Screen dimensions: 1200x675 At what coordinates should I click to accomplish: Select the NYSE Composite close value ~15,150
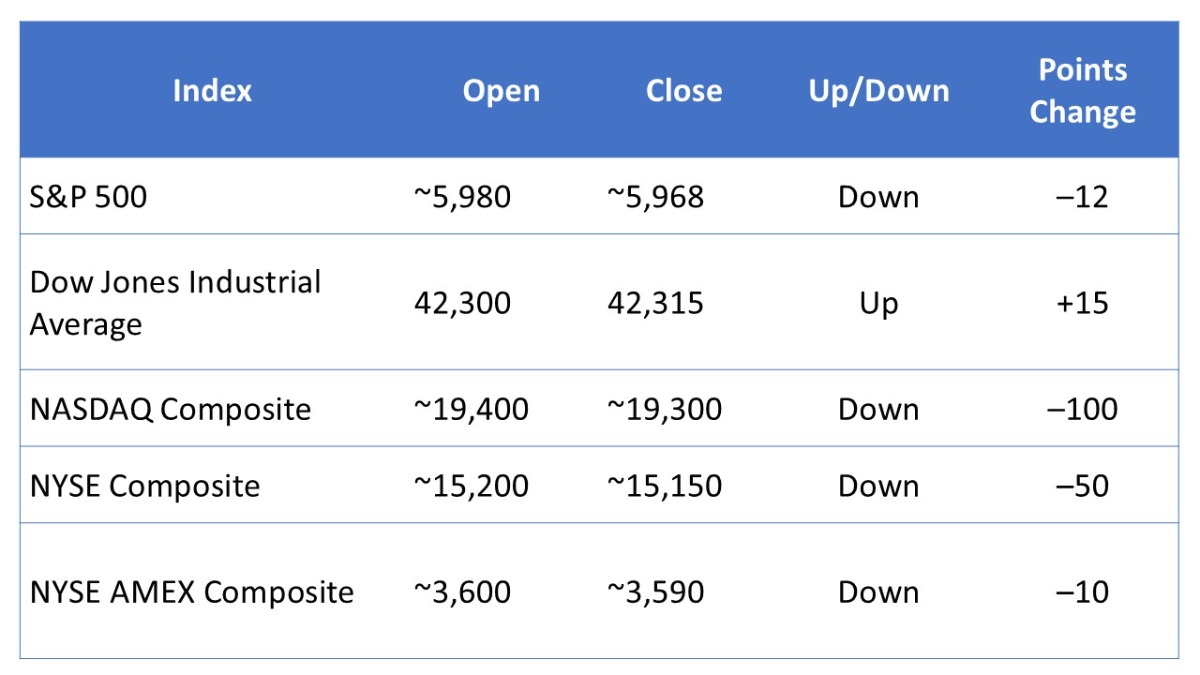click(x=664, y=486)
